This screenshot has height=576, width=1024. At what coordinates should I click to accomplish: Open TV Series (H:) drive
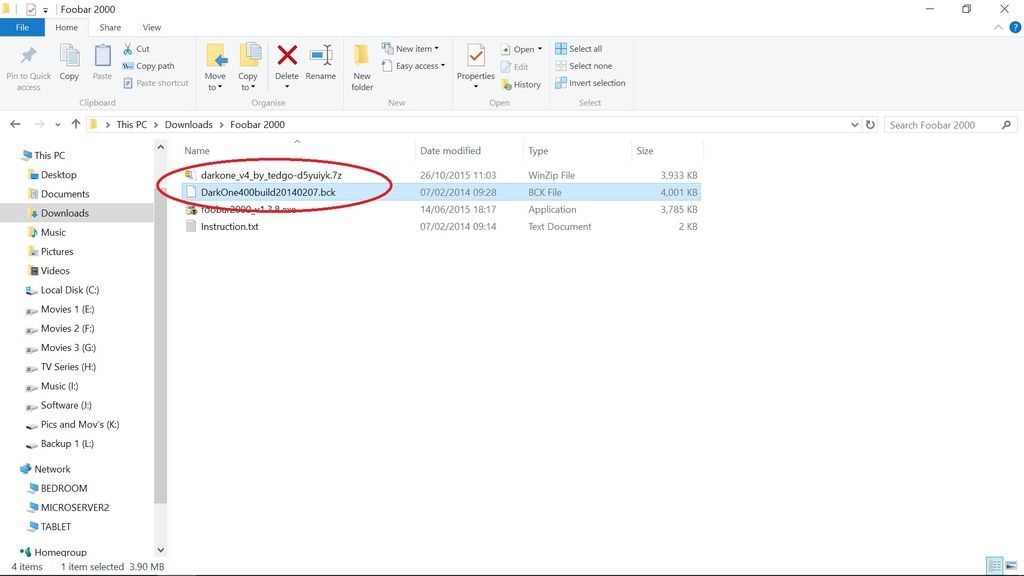tap(68, 367)
